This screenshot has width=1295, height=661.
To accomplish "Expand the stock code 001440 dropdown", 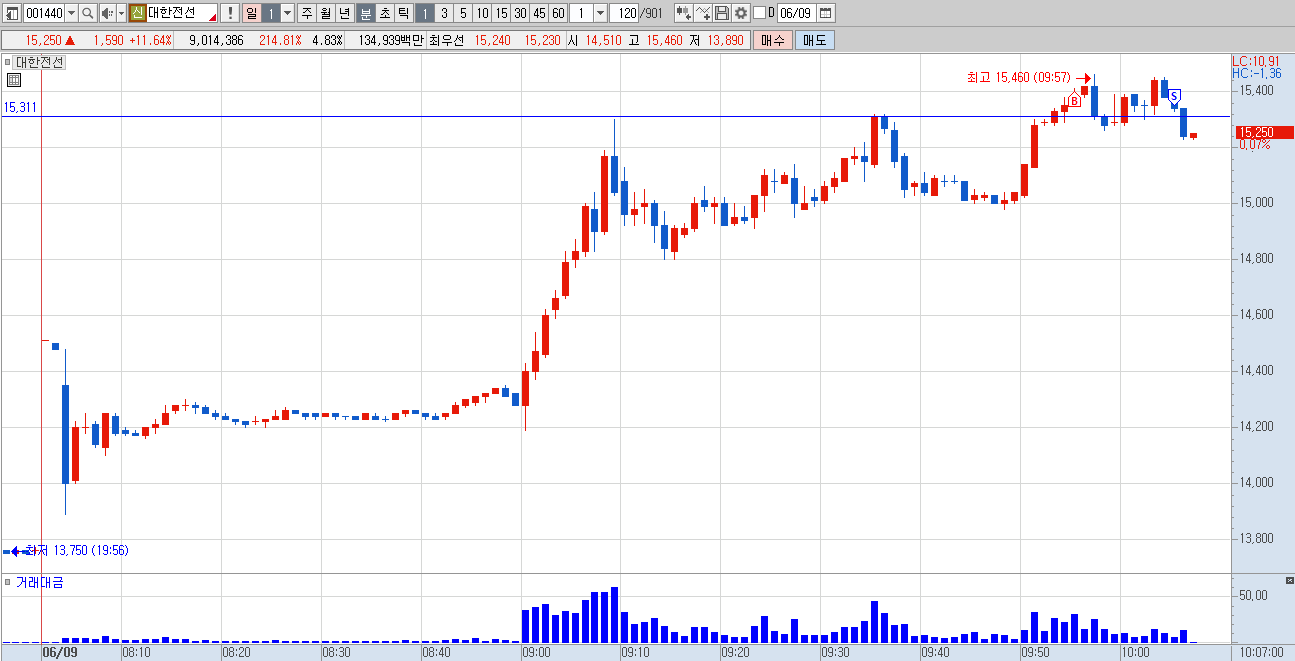I will click(x=71, y=13).
